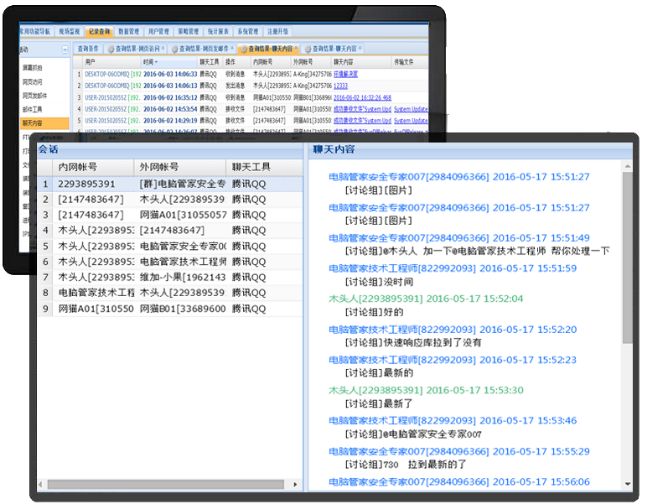Screen dimensions: 648x504
Task: Select 聊天内容 in the left sidebar
Action: tap(33, 122)
